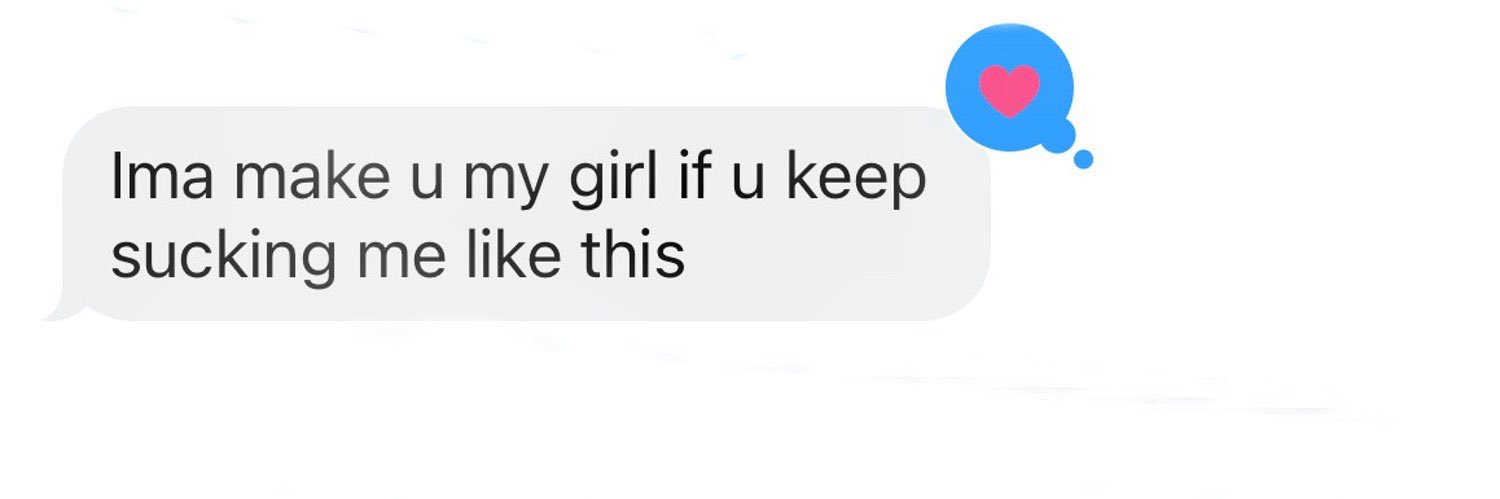Click the small blue dot beneath the tapback
Screen dimensions: 1500x499
pyautogui.click(x=1083, y=159)
